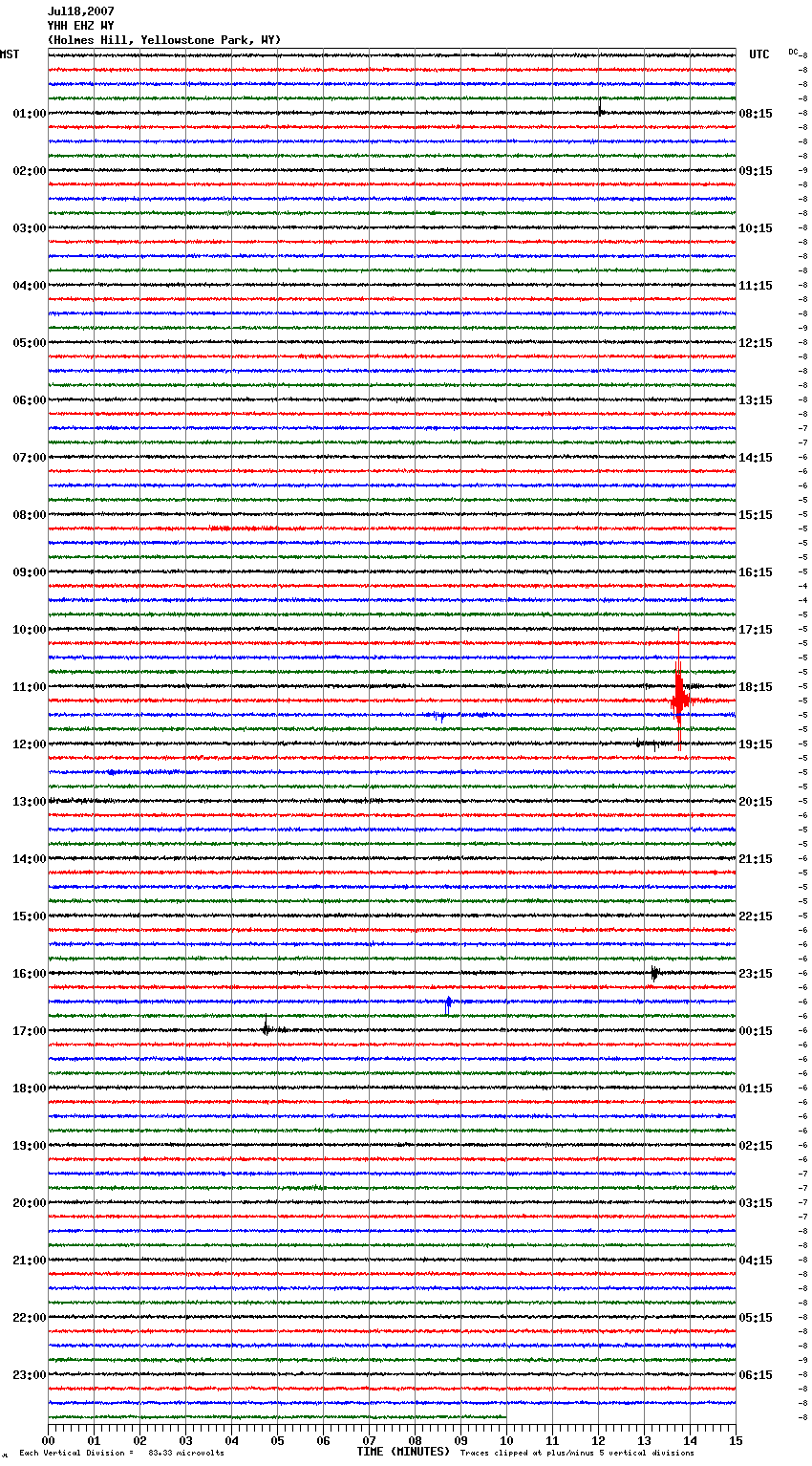Viewport: 812px width, 1466px height.
Task: Select the Each Vertical Division 83.33 microvolts note
Action: point(121,1454)
